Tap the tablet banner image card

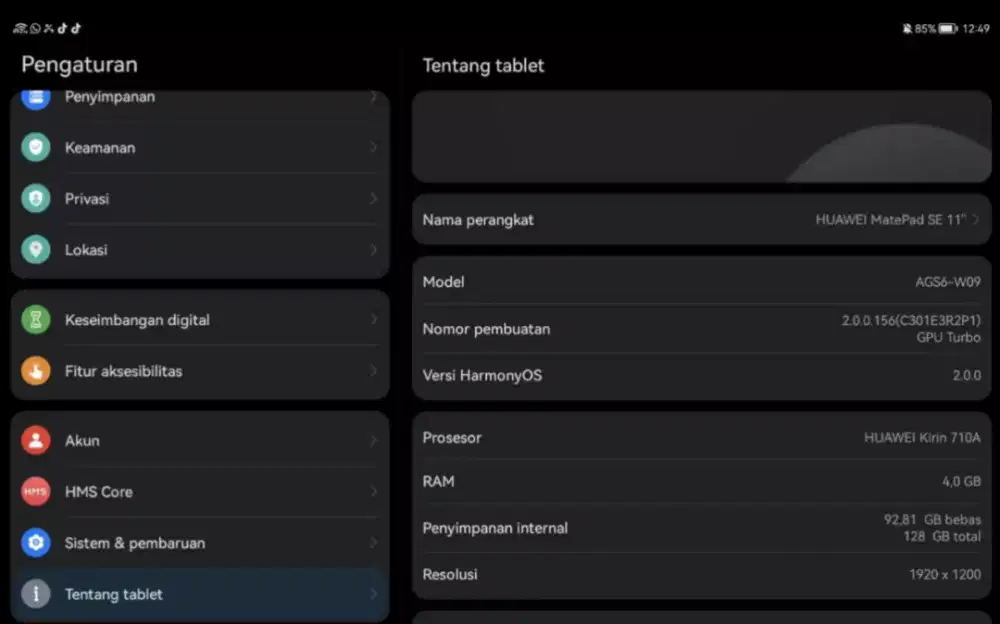pos(701,137)
